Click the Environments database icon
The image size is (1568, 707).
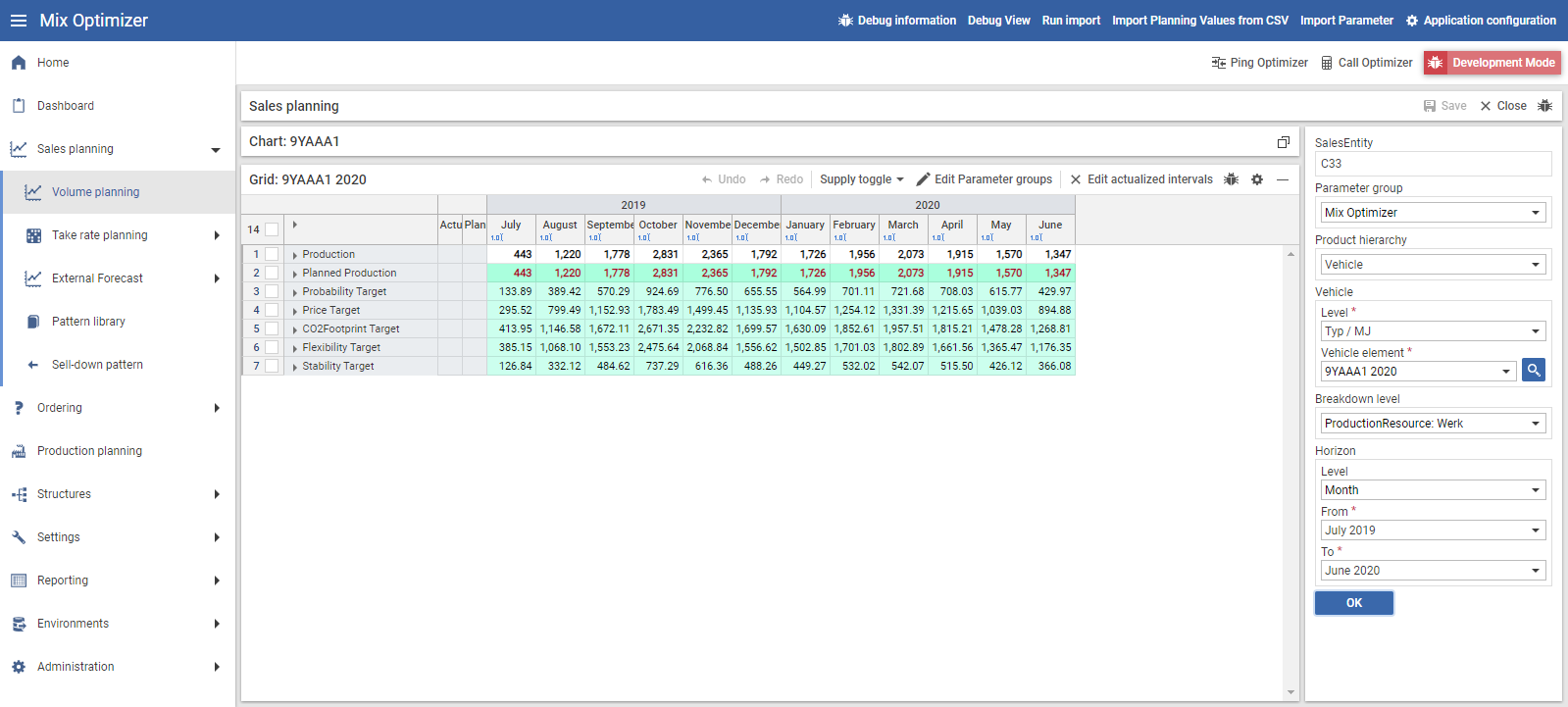click(x=19, y=624)
